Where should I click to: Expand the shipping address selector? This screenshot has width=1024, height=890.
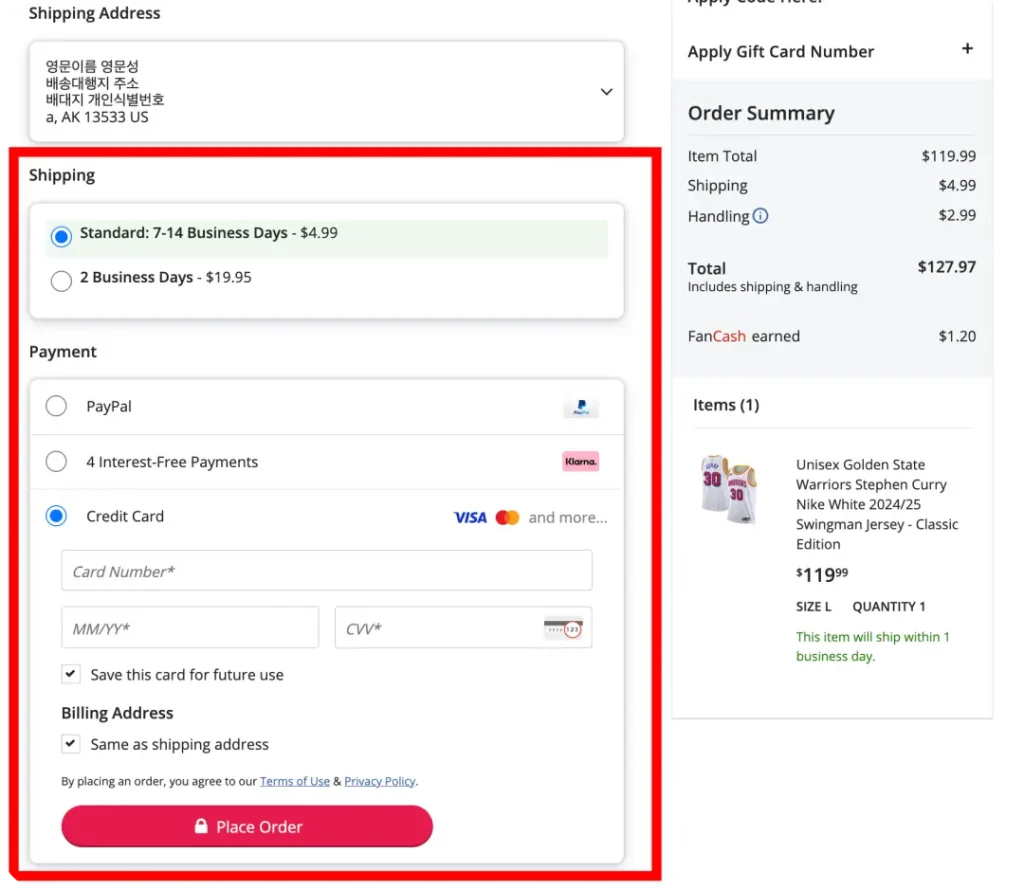click(x=606, y=91)
